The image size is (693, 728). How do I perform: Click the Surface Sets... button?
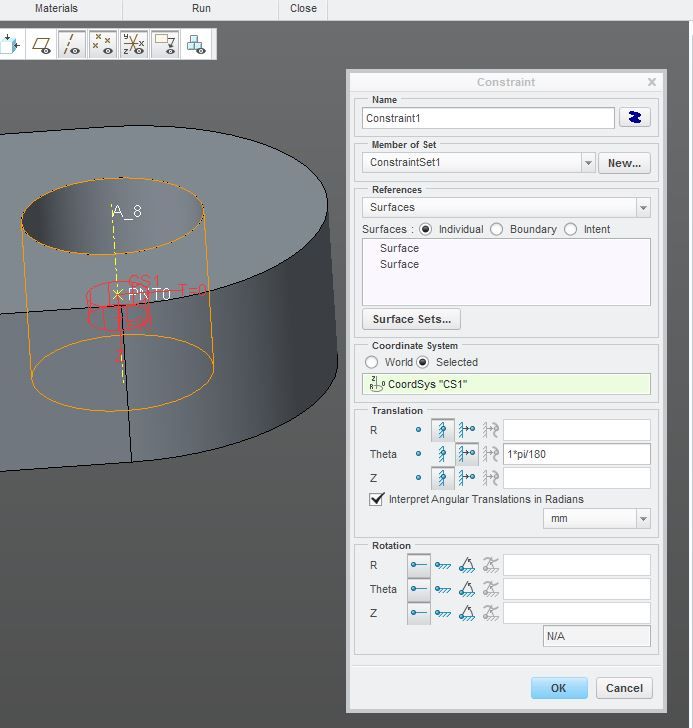point(411,319)
